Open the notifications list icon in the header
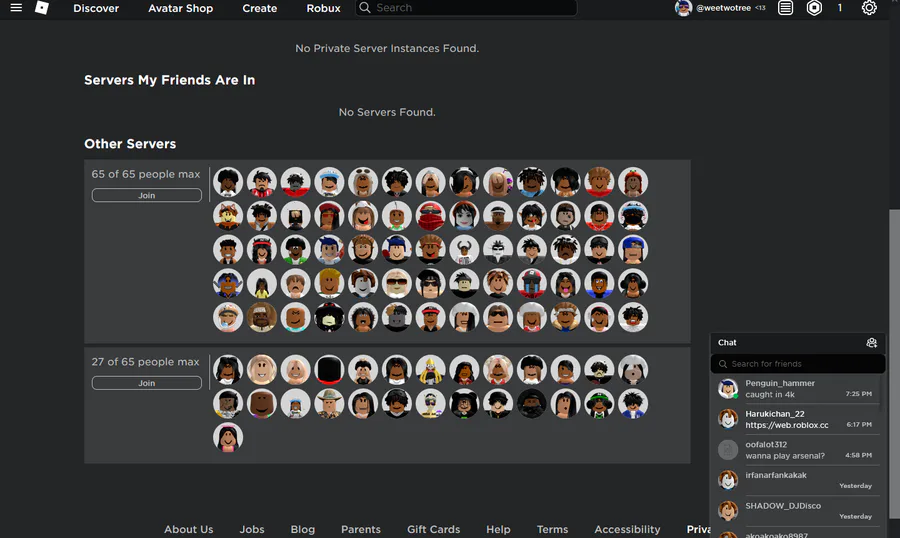The width and height of the screenshot is (900, 538). pyautogui.click(x=785, y=7)
